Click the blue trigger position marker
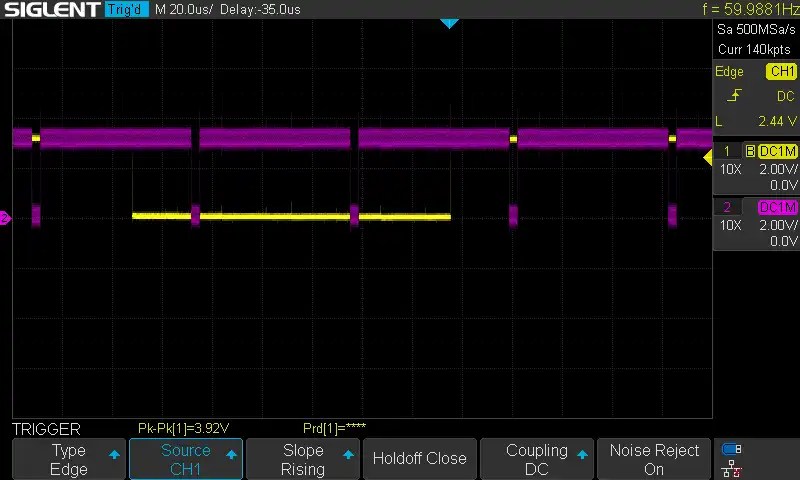The width and height of the screenshot is (800, 480). 449,22
